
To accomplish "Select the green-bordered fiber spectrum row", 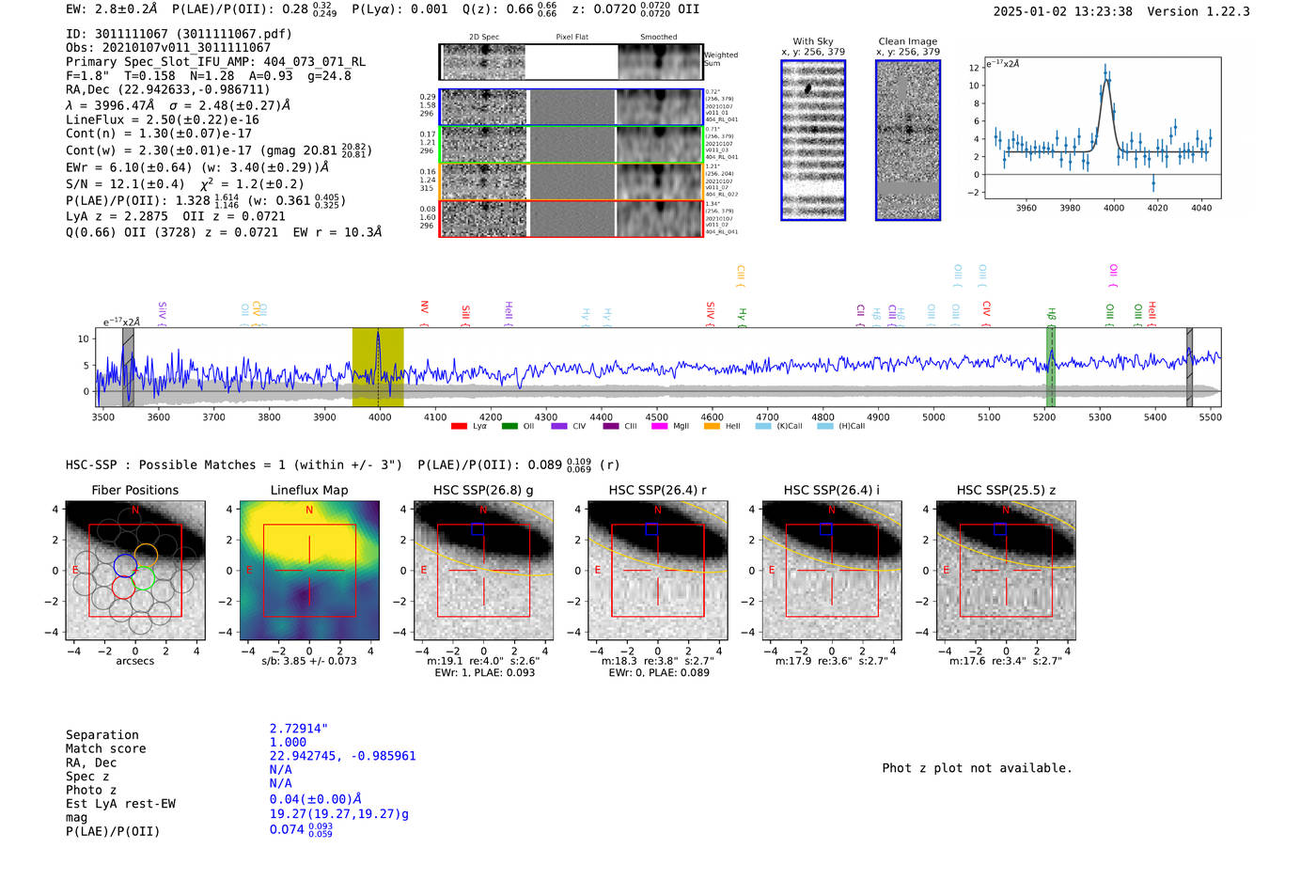I will pyautogui.click(x=571, y=144).
